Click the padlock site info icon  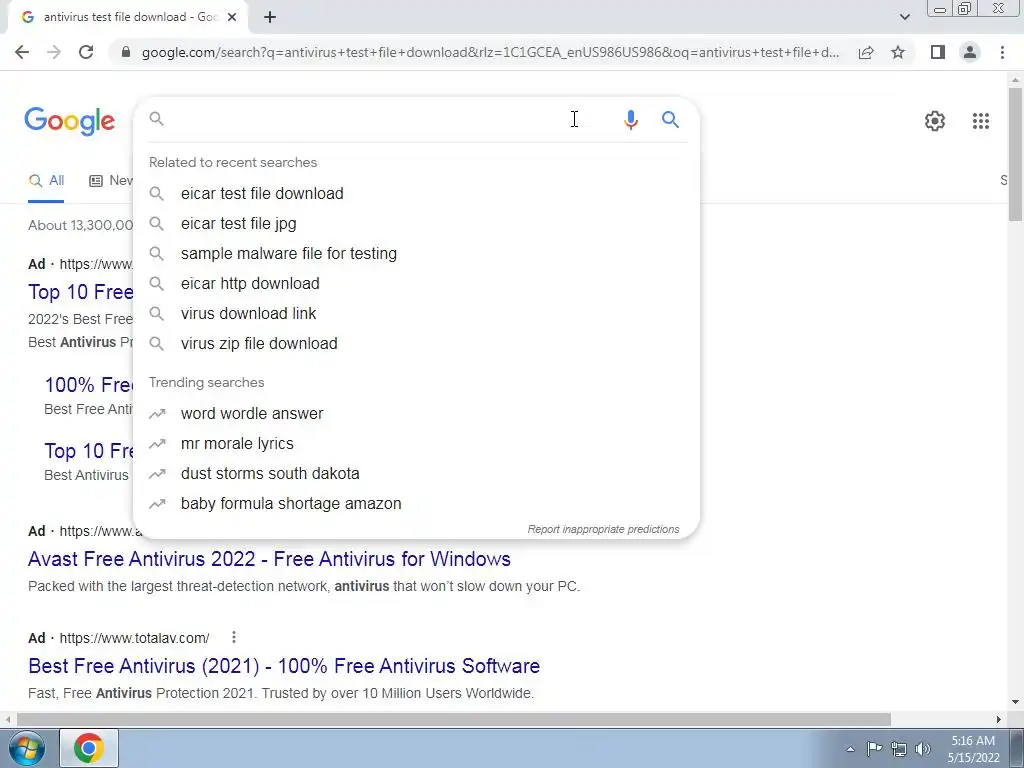(x=126, y=52)
